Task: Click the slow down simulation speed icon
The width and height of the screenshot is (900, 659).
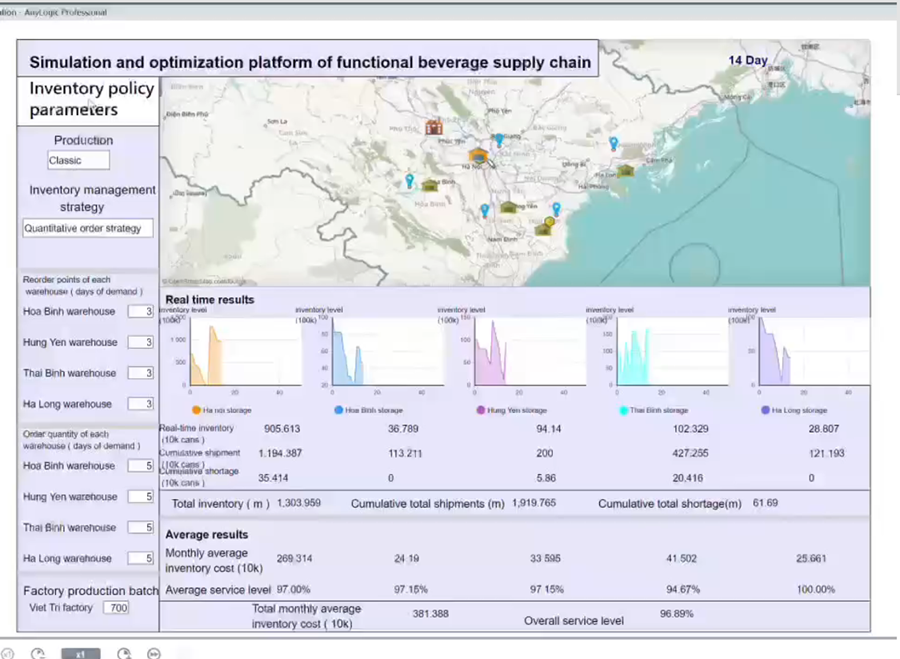Action: click(x=39, y=654)
